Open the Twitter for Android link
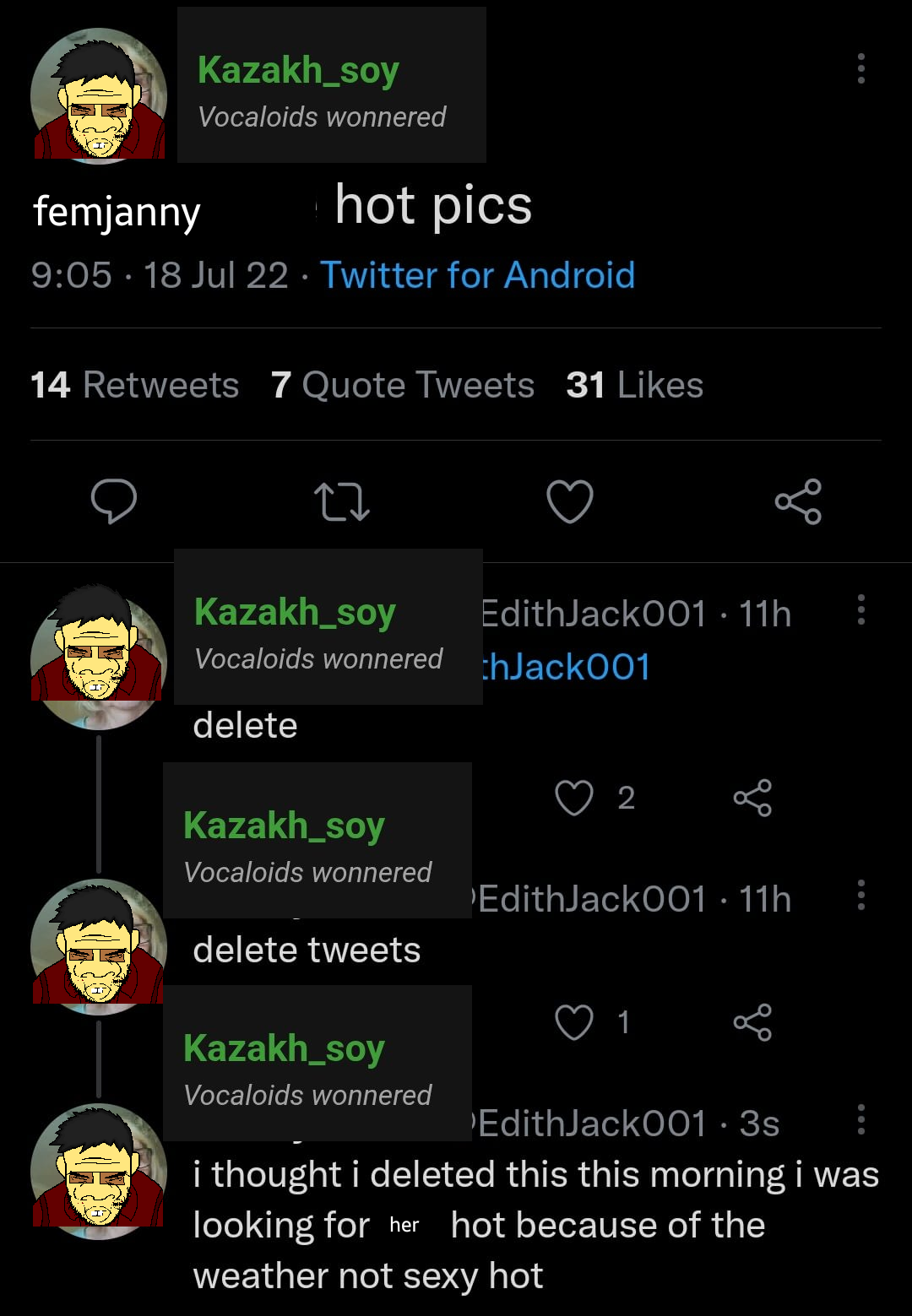This screenshot has width=912, height=1316. tap(478, 275)
